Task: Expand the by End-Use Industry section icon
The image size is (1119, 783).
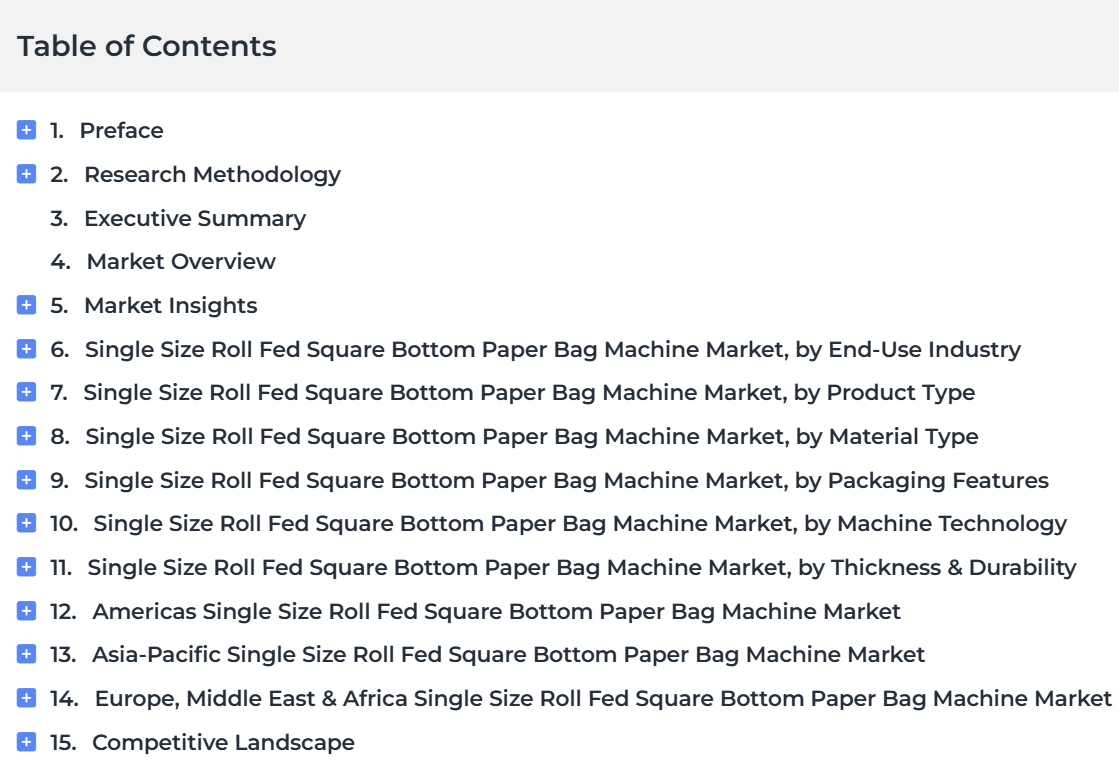Action: point(26,349)
